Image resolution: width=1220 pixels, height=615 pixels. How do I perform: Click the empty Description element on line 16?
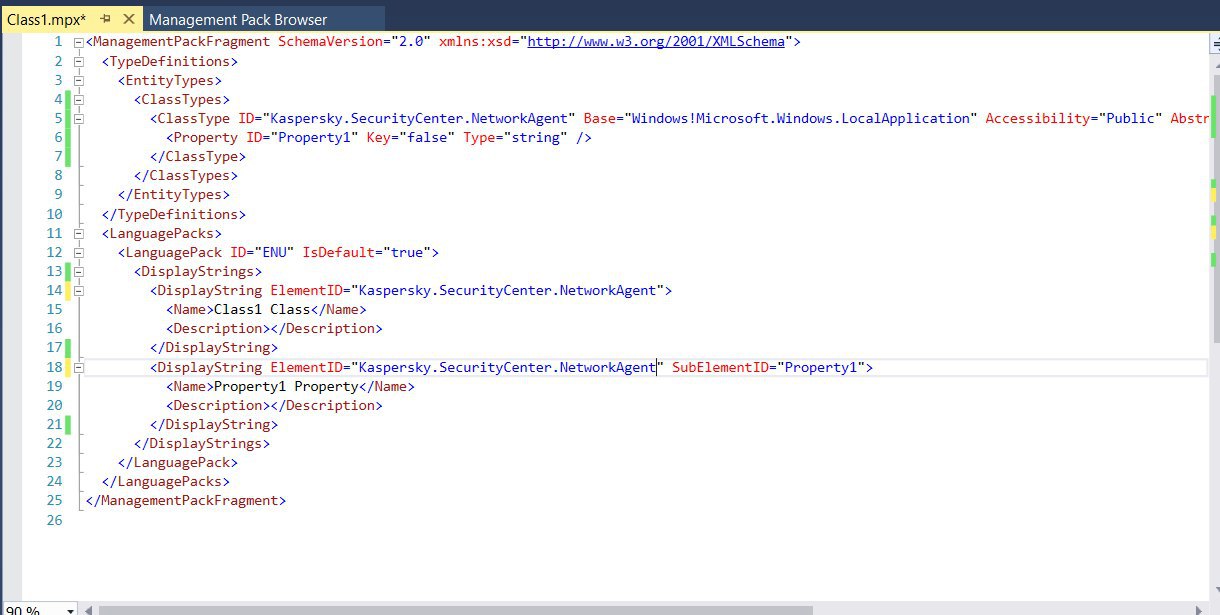(274, 329)
